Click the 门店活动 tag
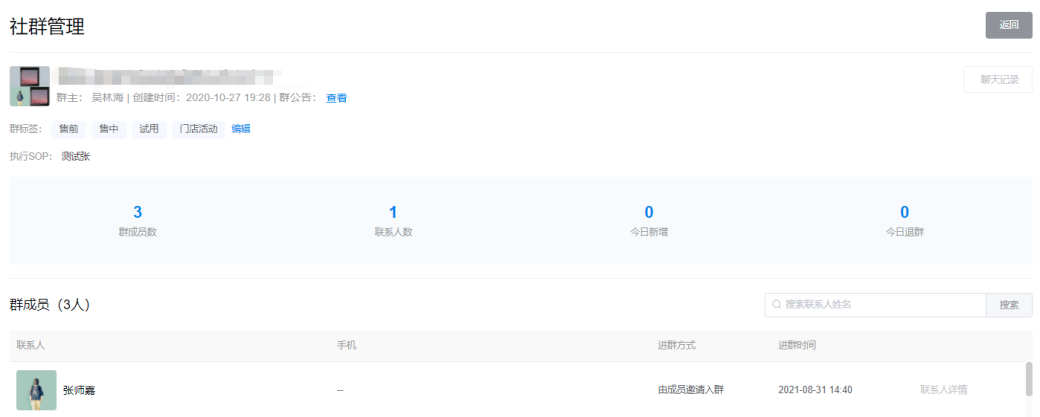This screenshot has width=1040, height=417. click(x=198, y=128)
